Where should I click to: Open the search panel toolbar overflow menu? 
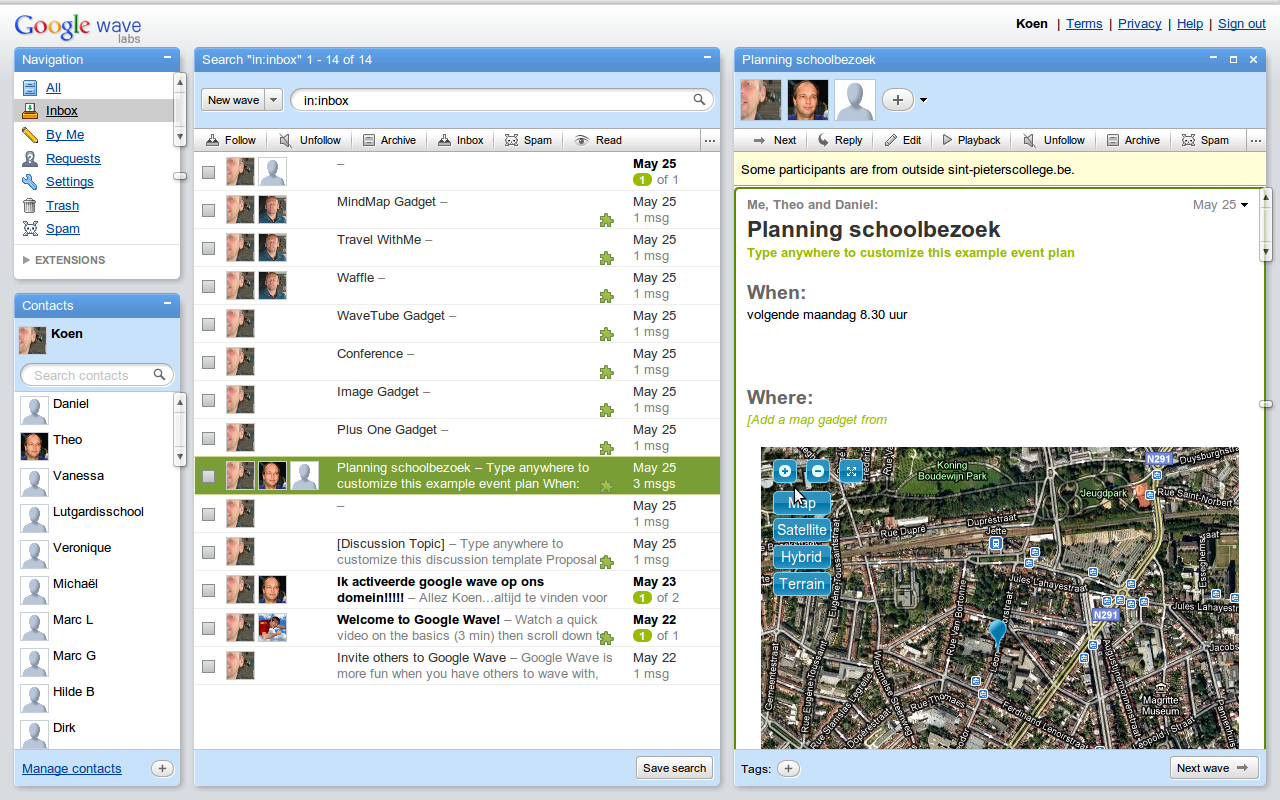pyautogui.click(x=710, y=140)
